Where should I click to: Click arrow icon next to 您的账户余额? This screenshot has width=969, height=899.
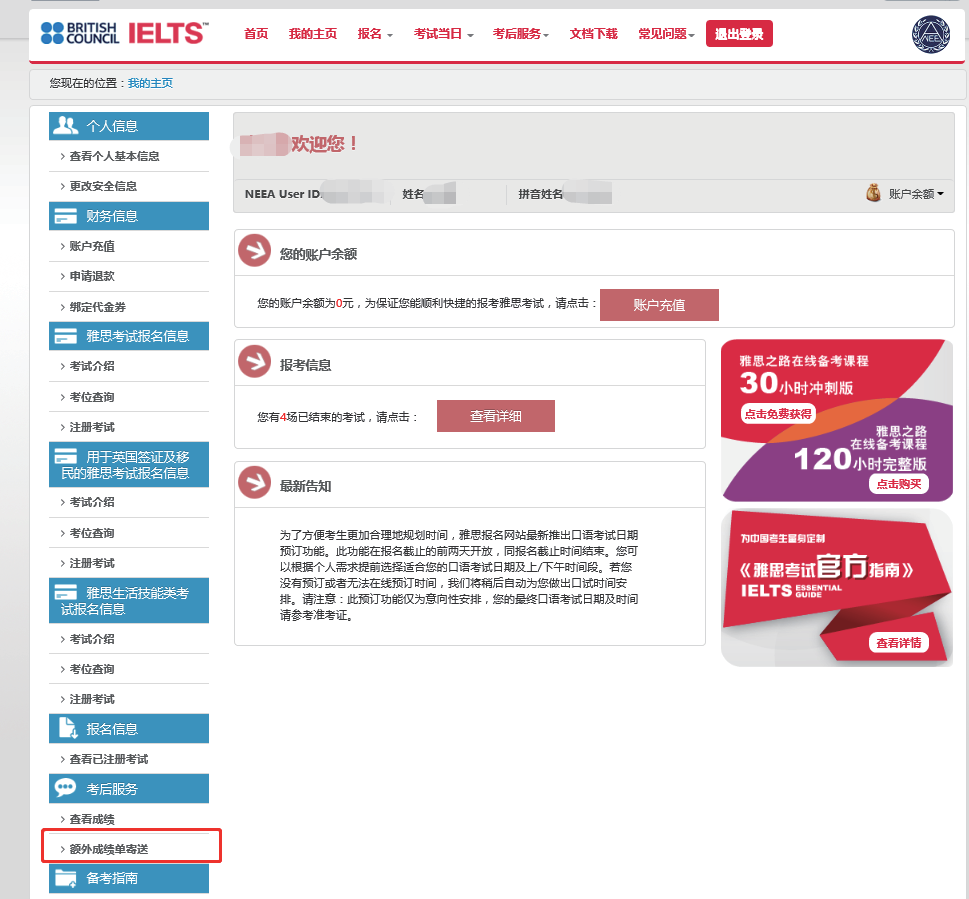(255, 251)
